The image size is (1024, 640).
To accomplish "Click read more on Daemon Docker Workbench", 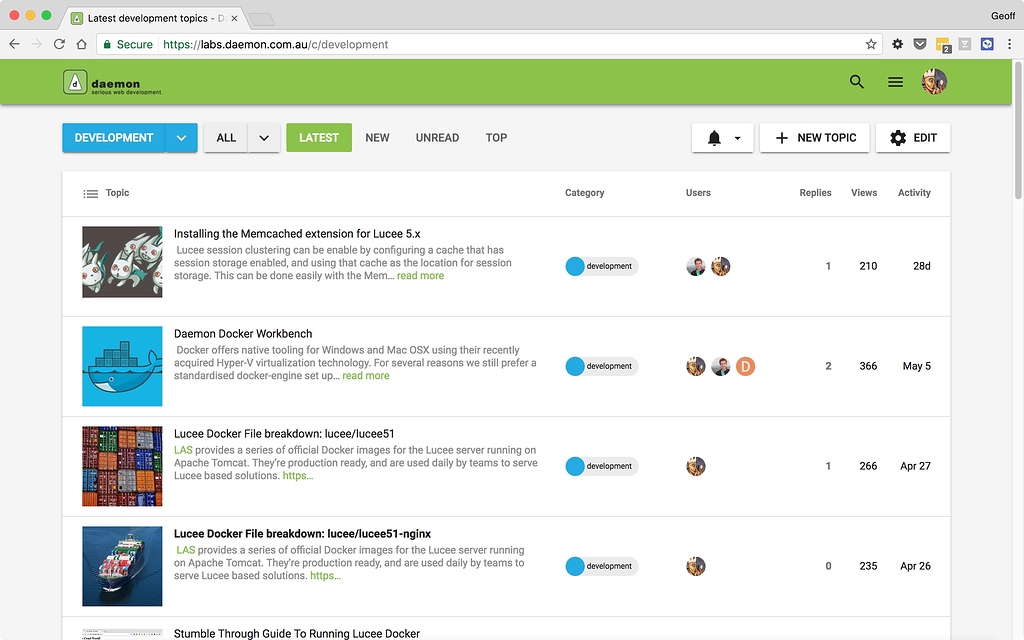I will [x=366, y=375].
